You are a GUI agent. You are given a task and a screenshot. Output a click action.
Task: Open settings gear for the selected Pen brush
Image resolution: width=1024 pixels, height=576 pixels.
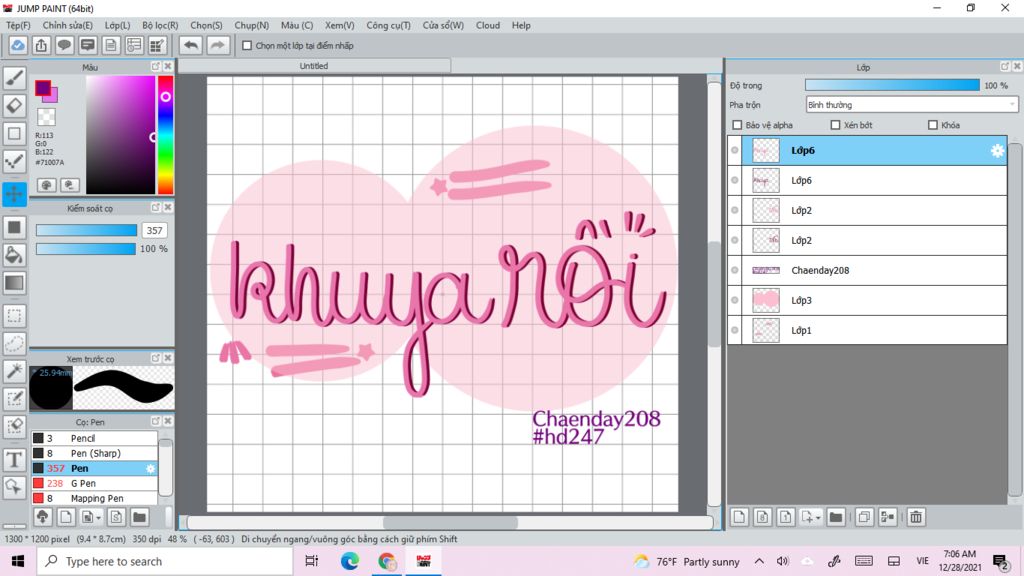[x=150, y=468]
